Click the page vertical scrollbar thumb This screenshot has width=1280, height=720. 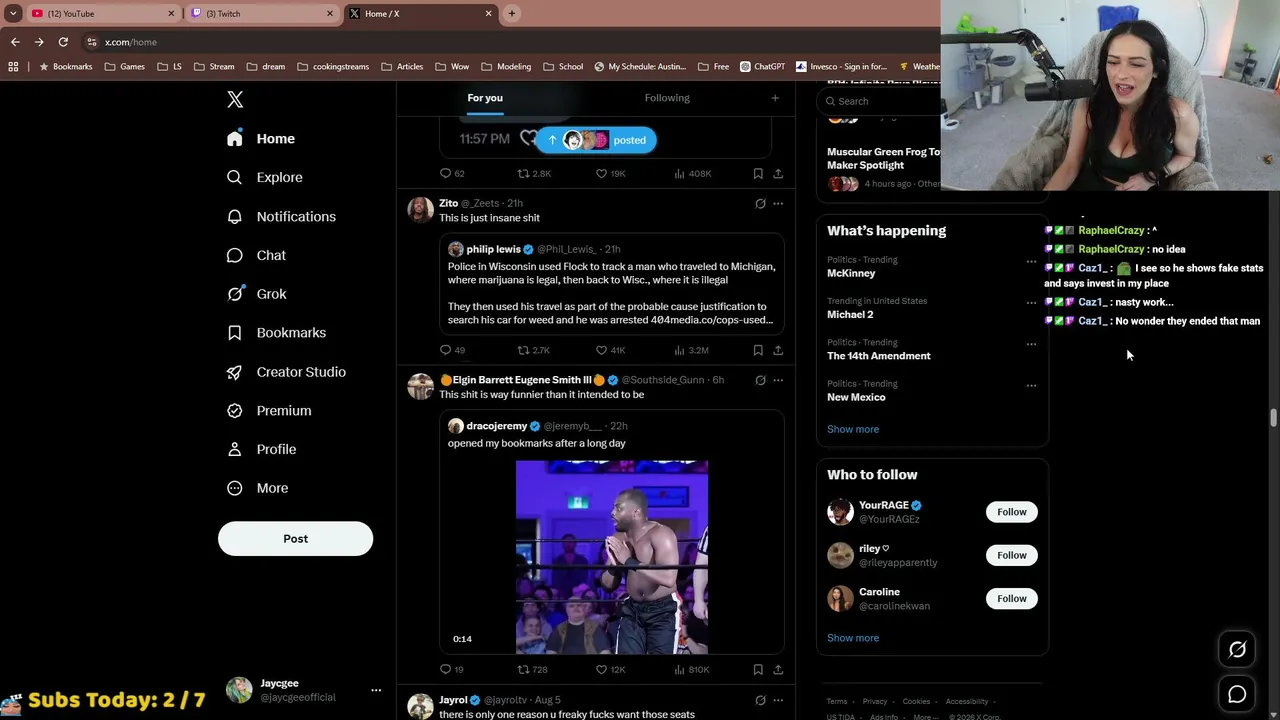point(1273,417)
